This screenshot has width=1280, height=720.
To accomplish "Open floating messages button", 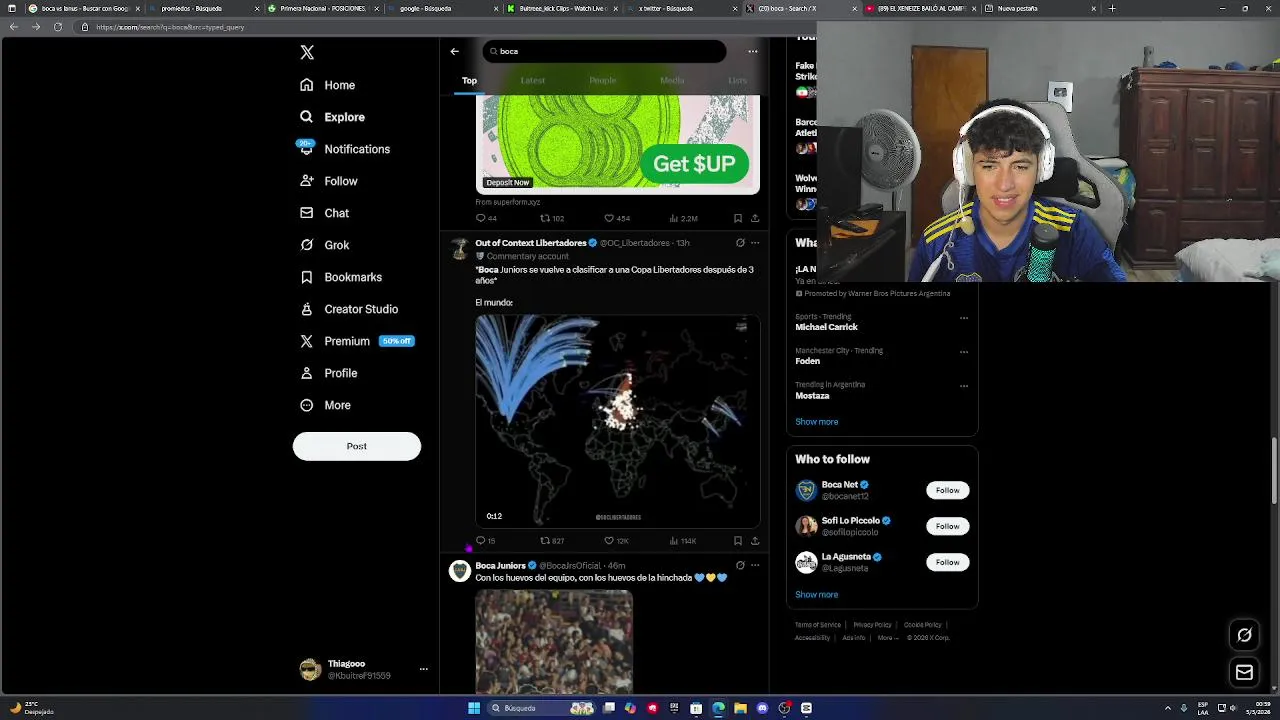I will pyautogui.click(x=1244, y=673).
